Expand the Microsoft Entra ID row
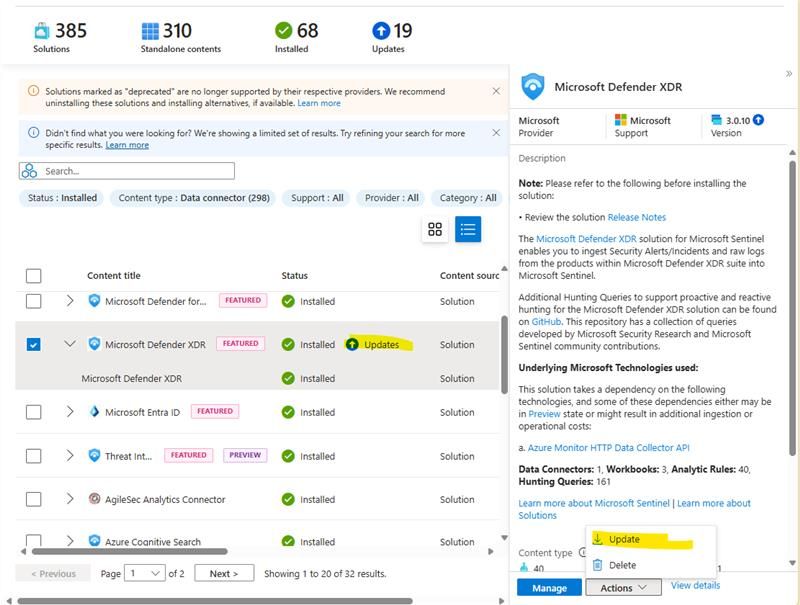 pyautogui.click(x=70, y=412)
